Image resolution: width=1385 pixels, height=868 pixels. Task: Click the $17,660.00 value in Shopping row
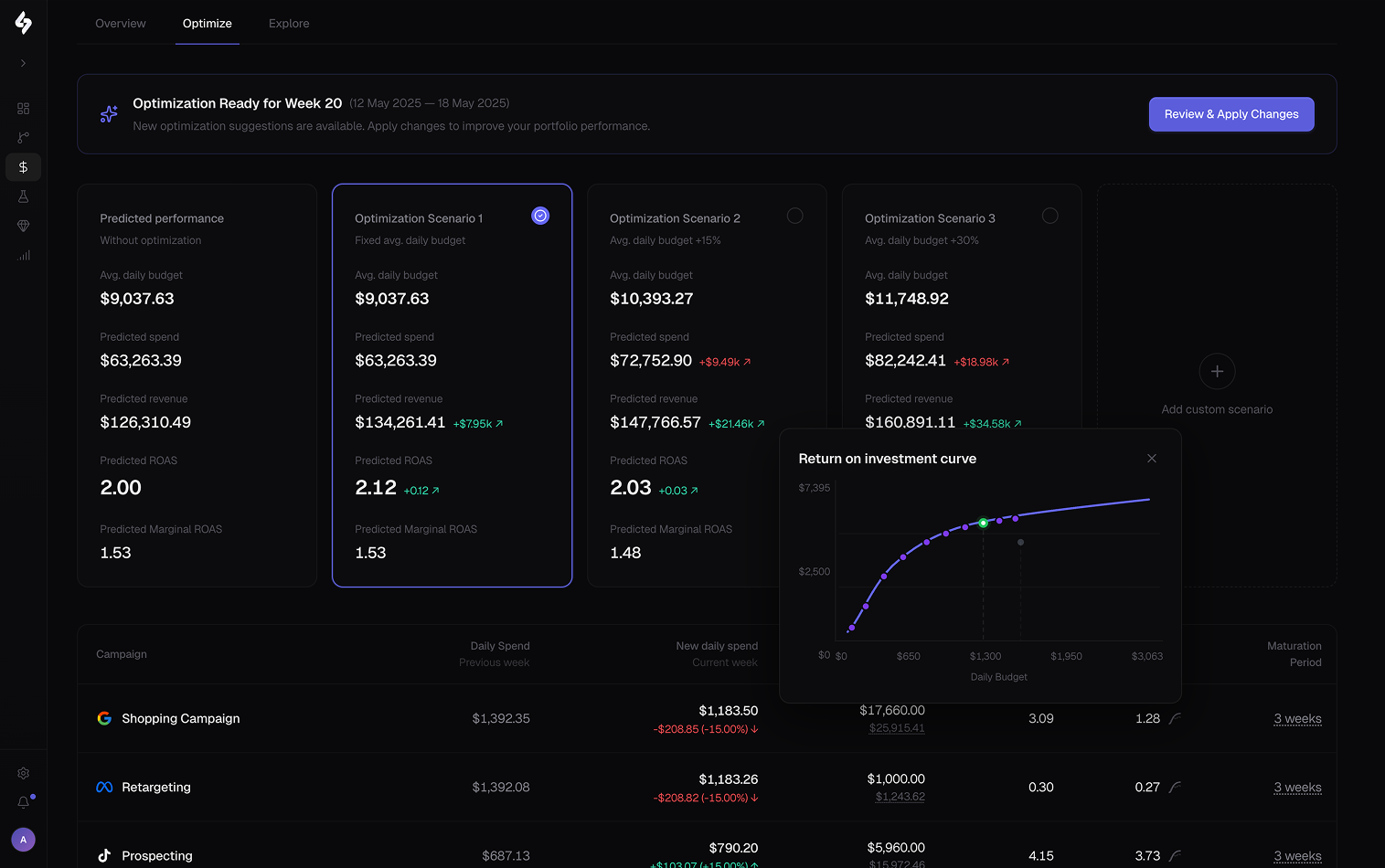[892, 711]
